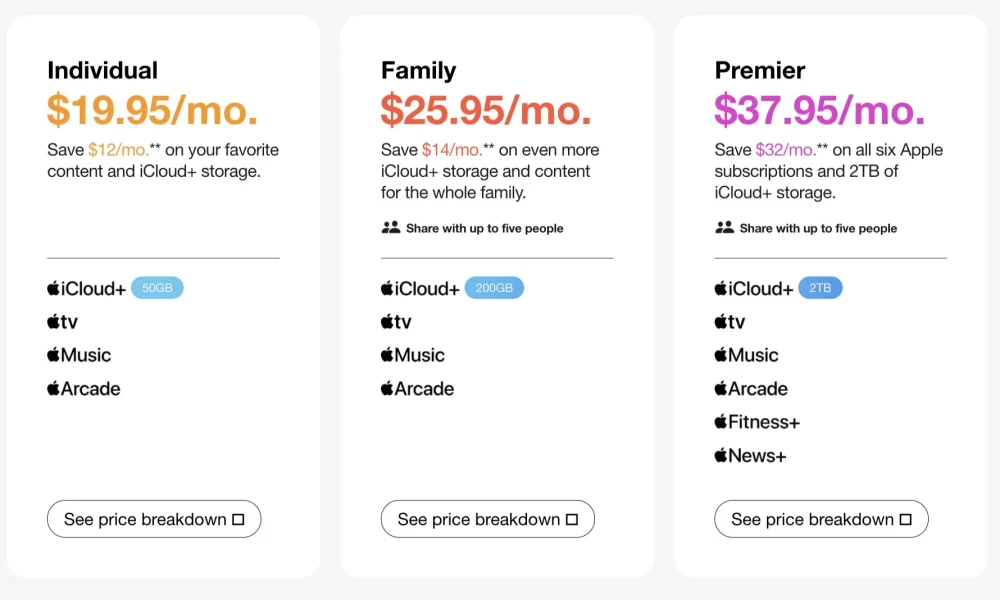Screen dimensions: 1000x600
Task: Click the iCloud+ logo in Individual plan
Action: pos(86,288)
